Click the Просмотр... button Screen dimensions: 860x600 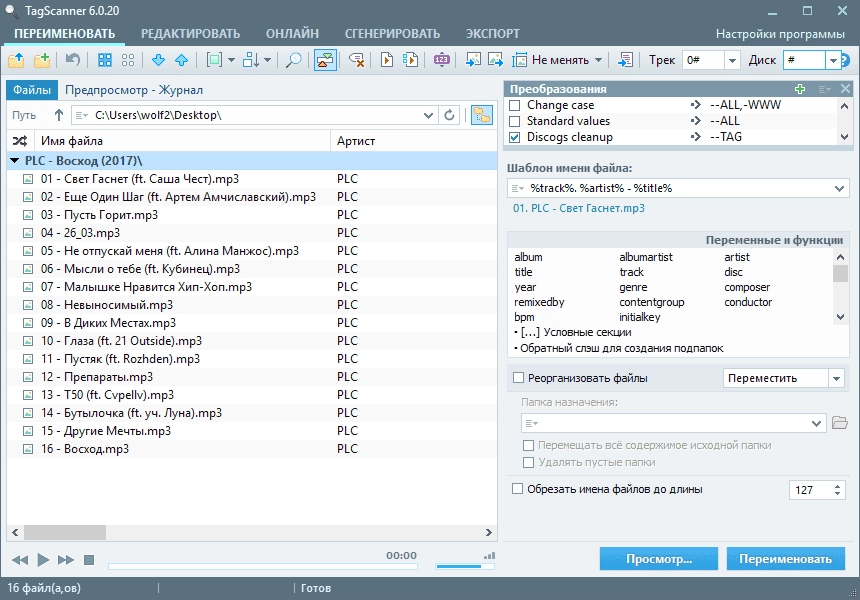(659, 559)
